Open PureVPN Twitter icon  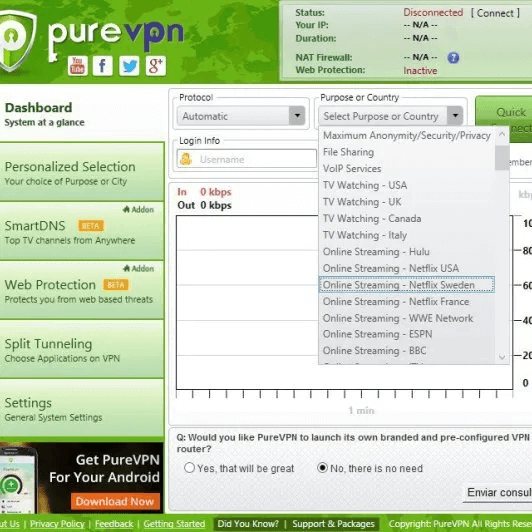(x=129, y=65)
